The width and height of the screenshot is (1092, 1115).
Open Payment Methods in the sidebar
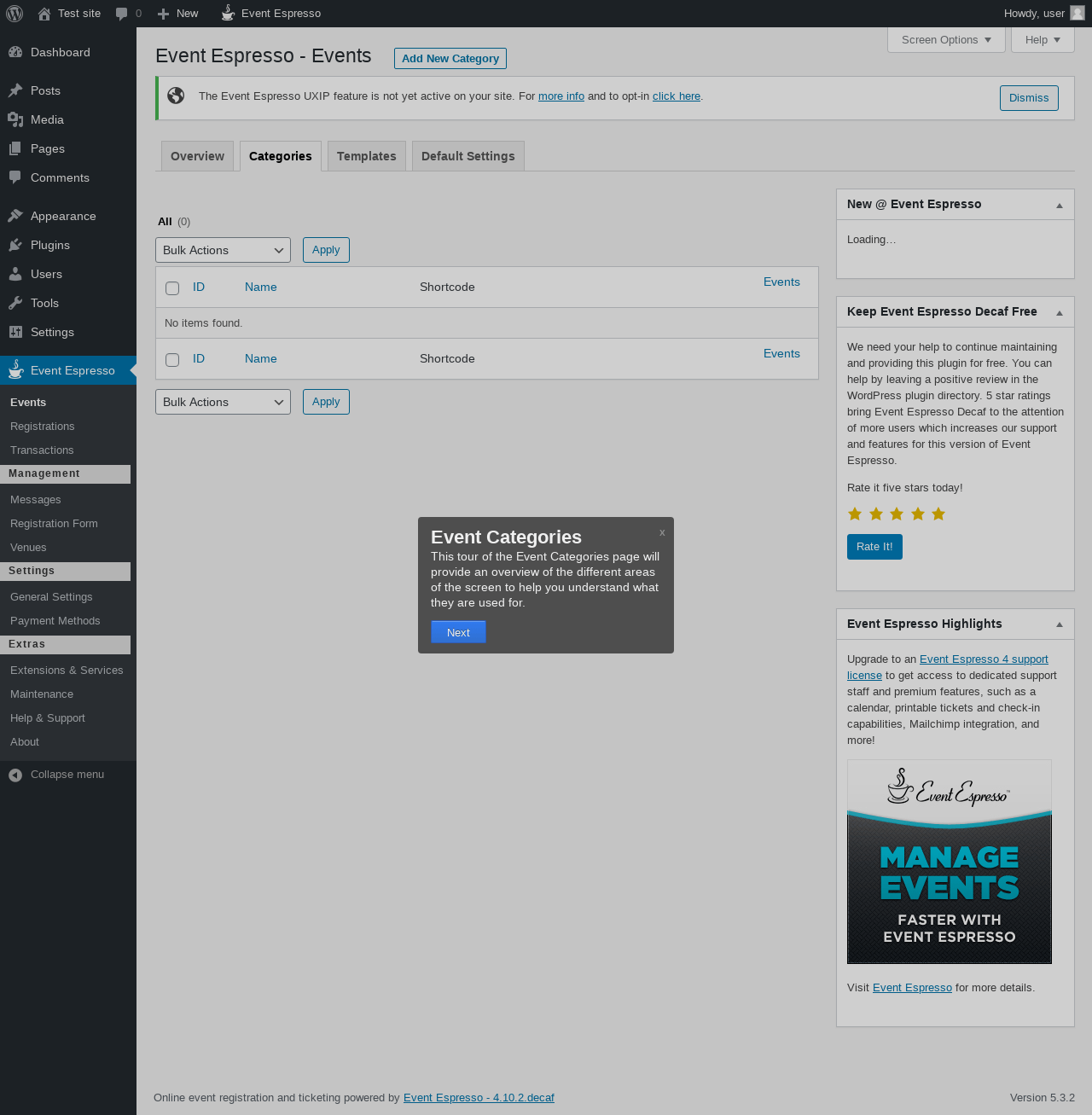[x=55, y=621]
